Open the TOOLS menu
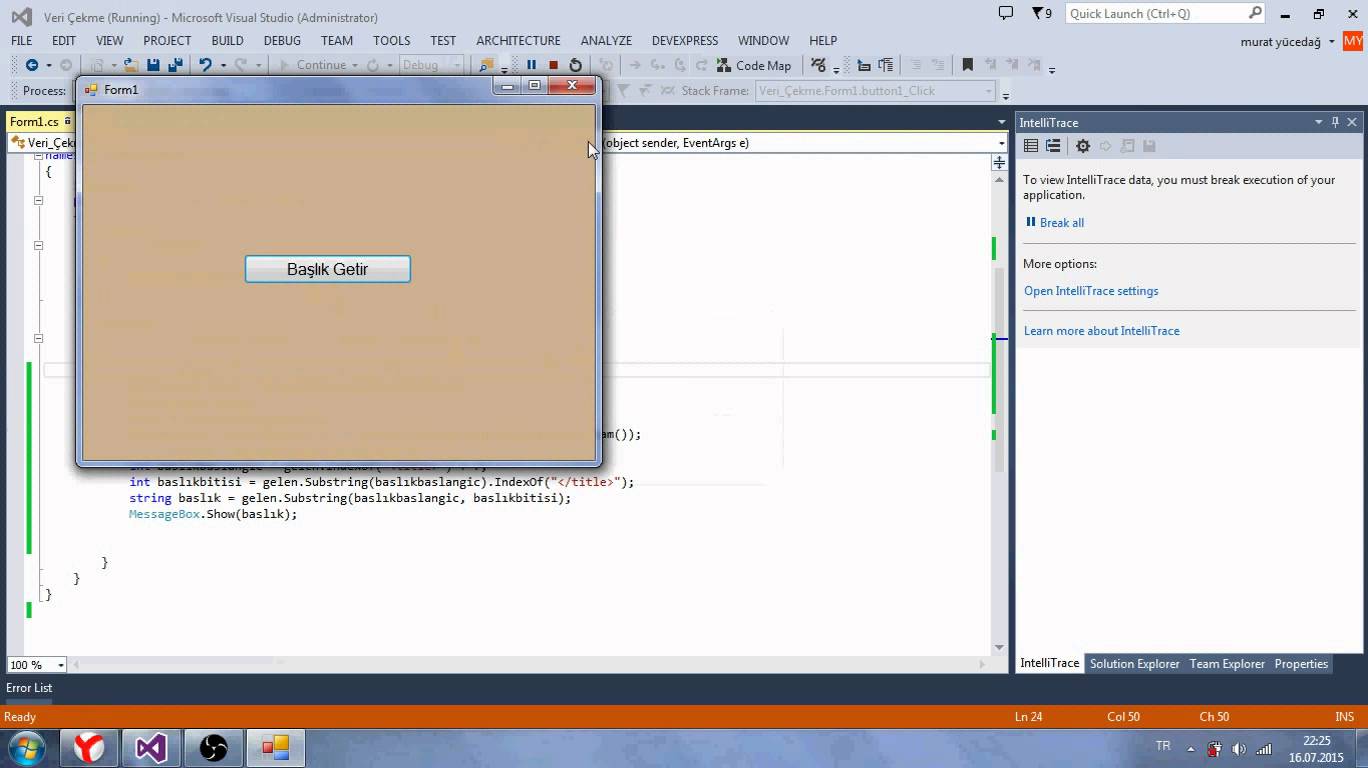 pyautogui.click(x=392, y=41)
